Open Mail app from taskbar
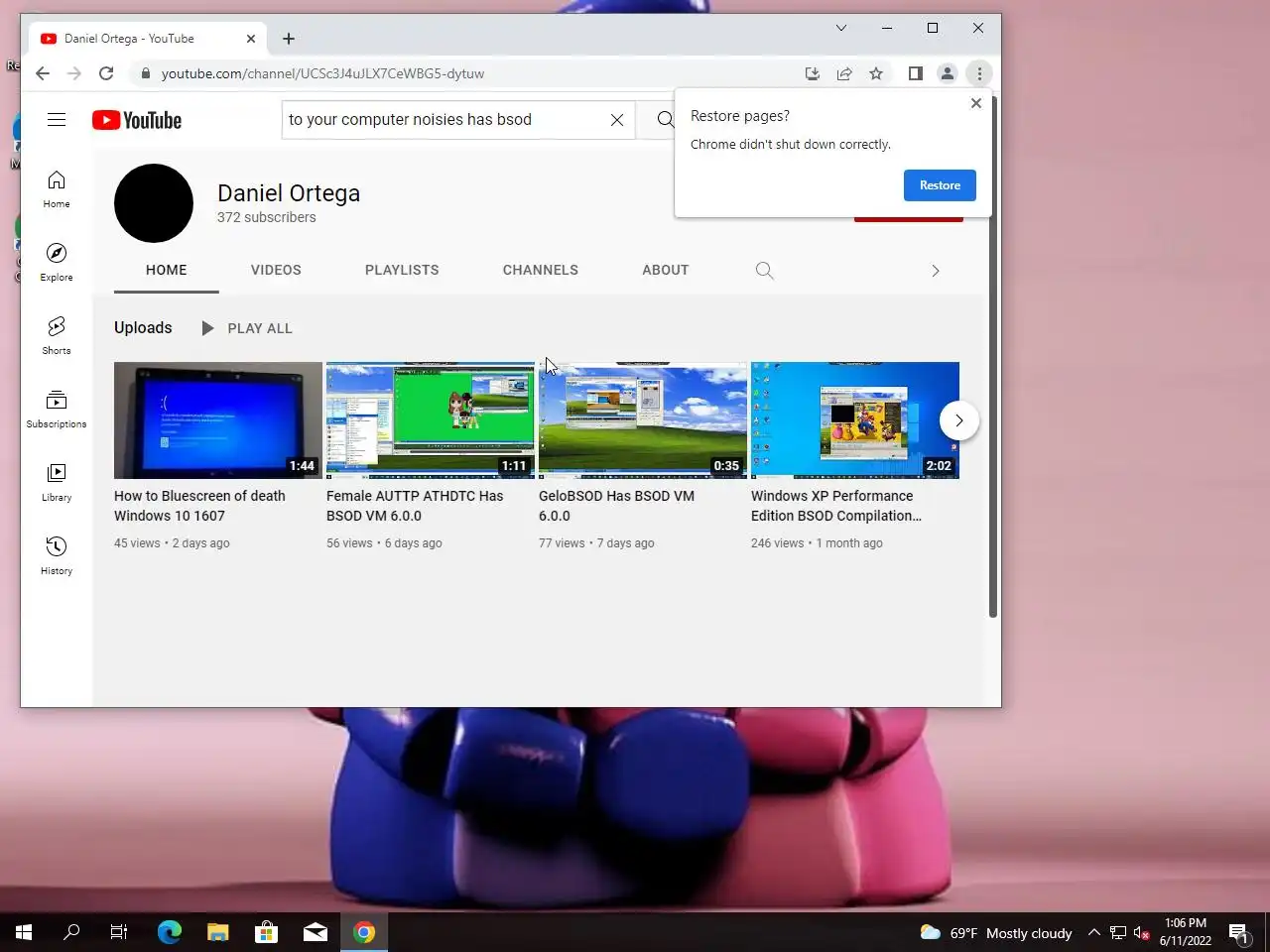1270x952 pixels. (x=316, y=932)
